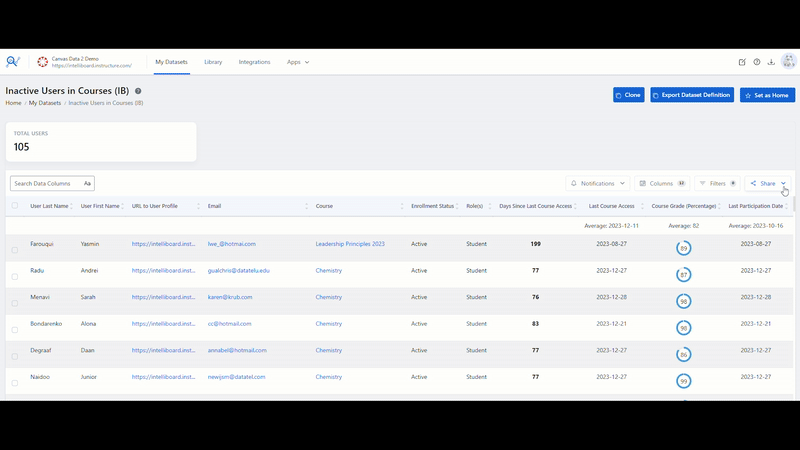The image size is (800, 450).
Task: Click Set as Home button
Action: point(767,95)
